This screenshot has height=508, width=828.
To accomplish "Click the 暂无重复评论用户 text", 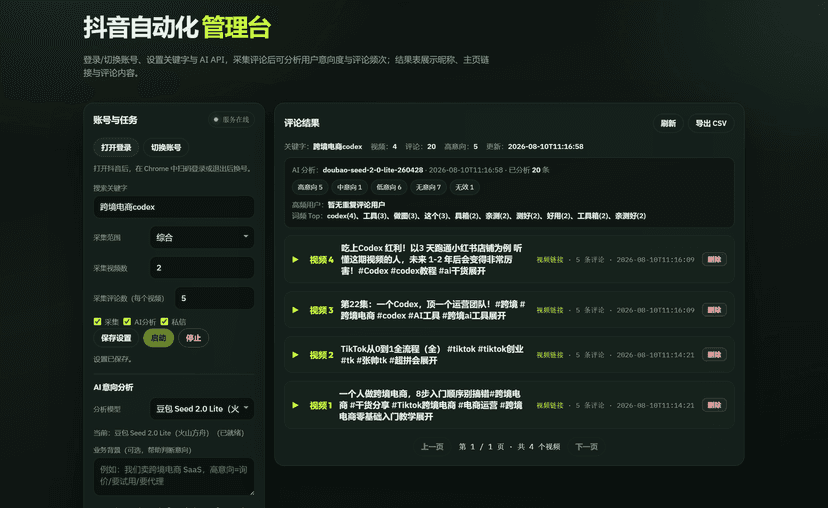I will point(356,205).
